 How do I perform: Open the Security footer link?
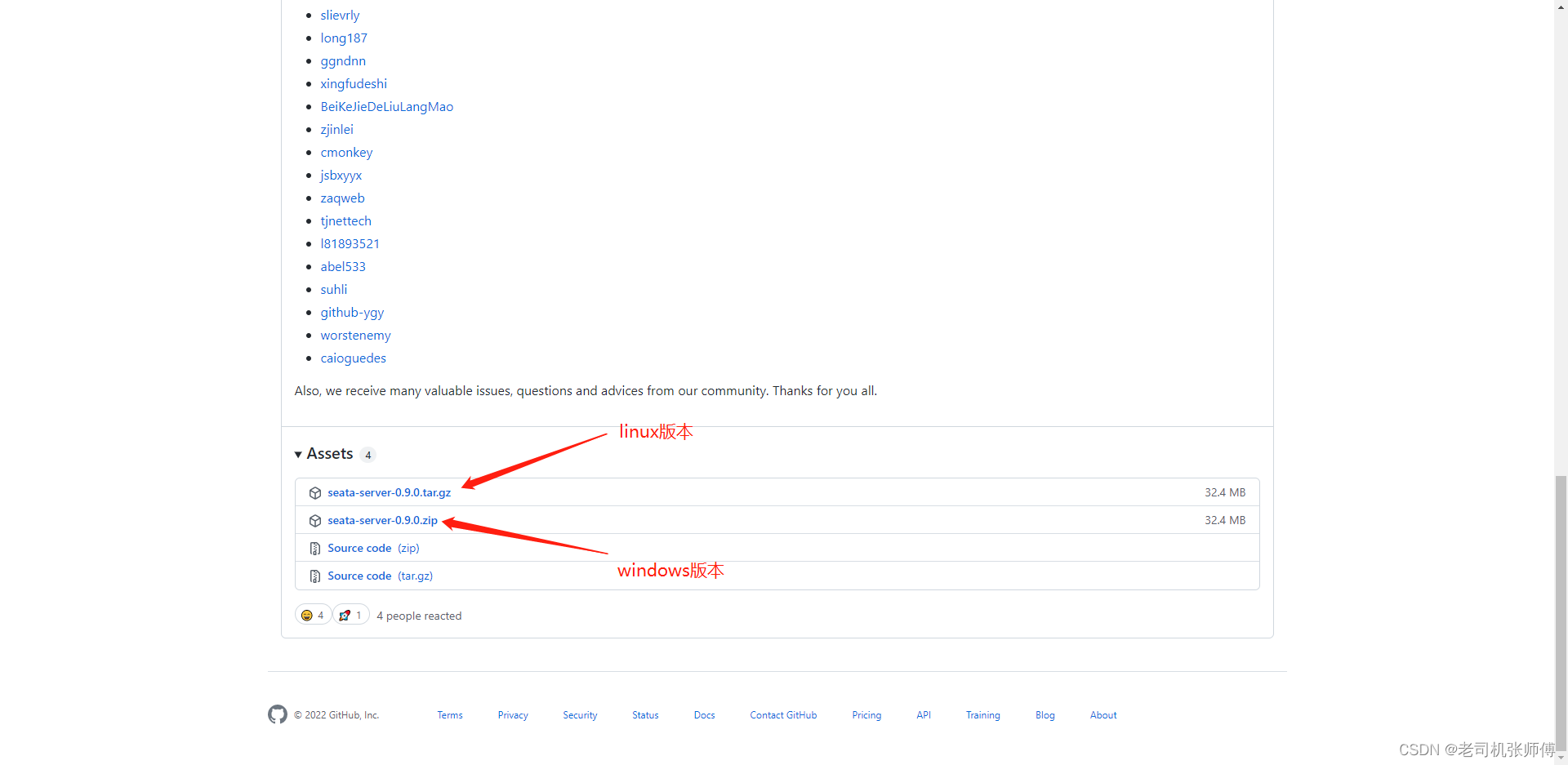click(x=580, y=715)
